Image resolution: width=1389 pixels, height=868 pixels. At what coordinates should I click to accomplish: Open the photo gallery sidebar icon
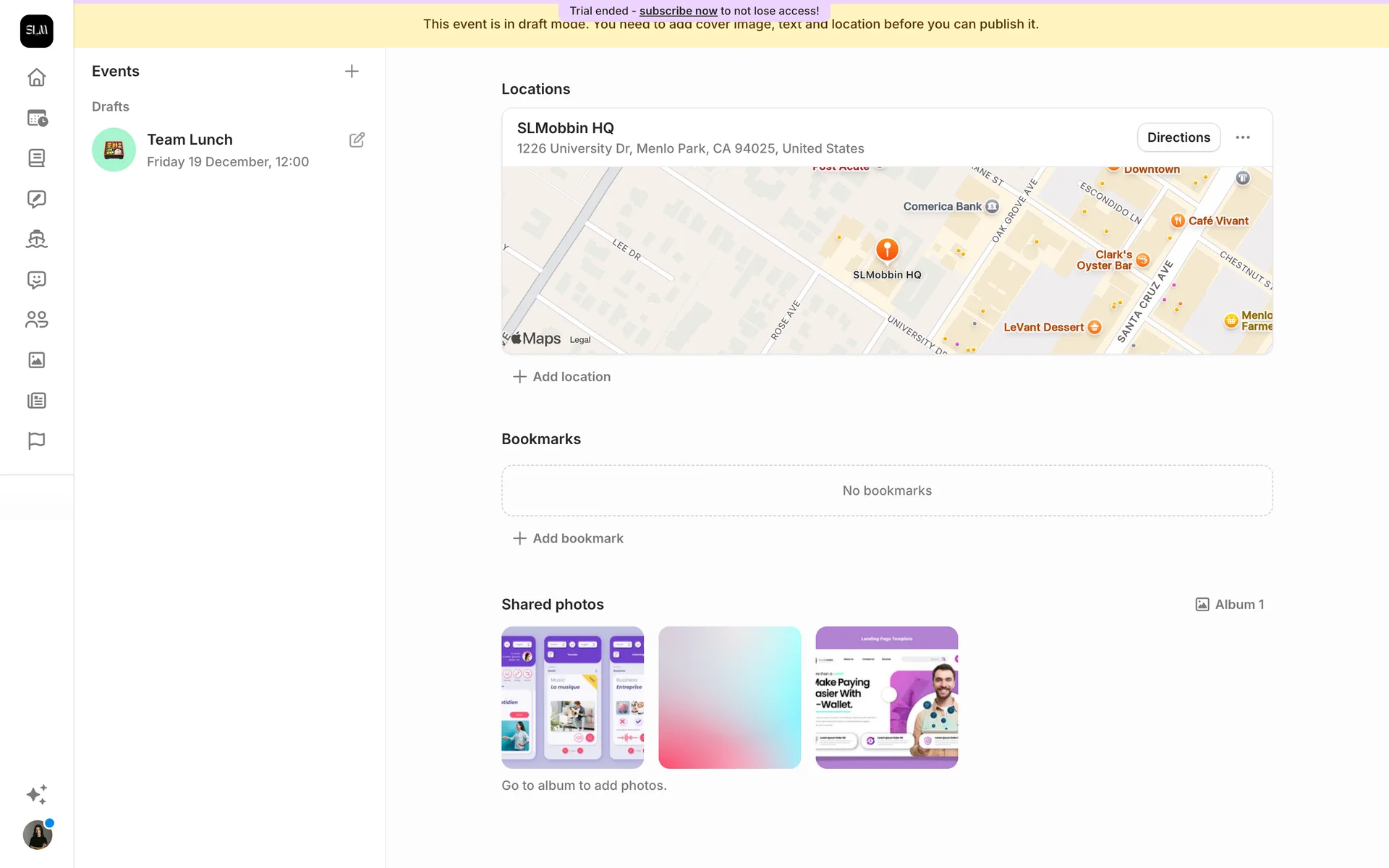(36, 359)
